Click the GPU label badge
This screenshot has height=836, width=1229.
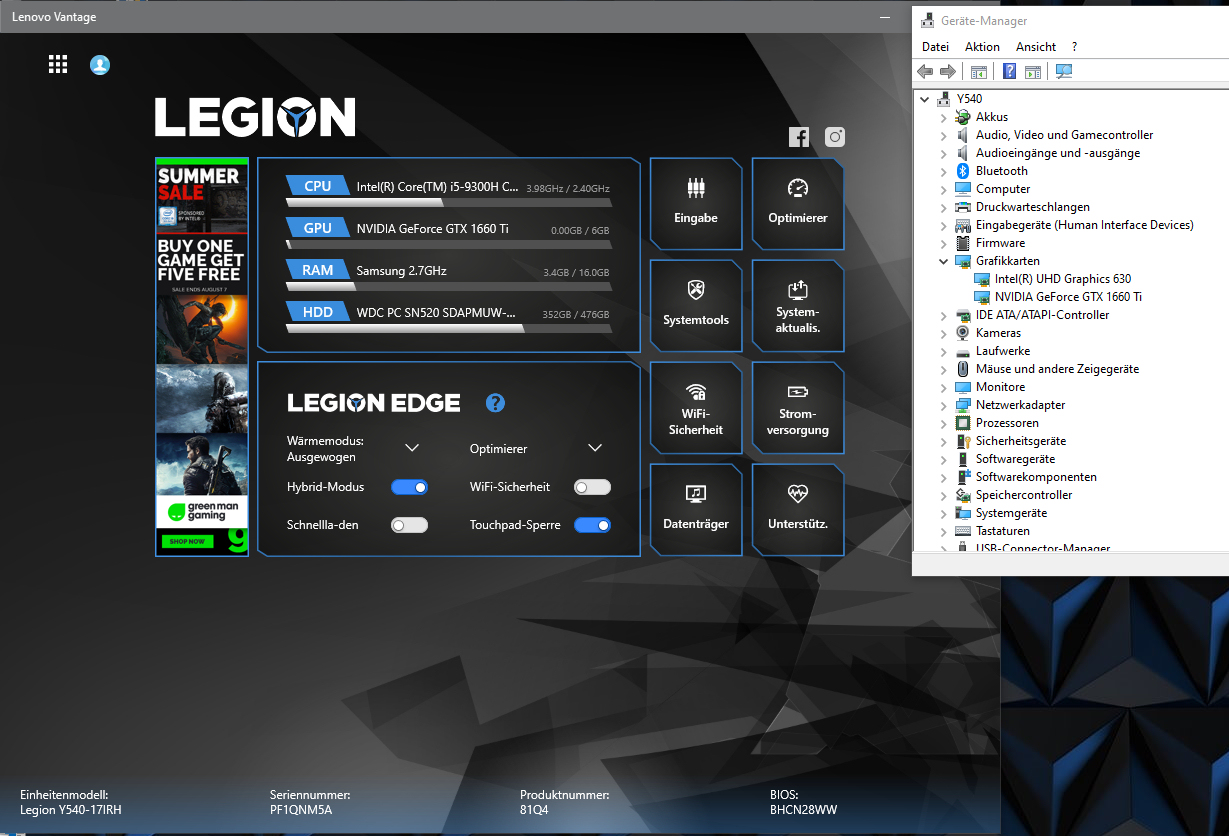pos(317,228)
